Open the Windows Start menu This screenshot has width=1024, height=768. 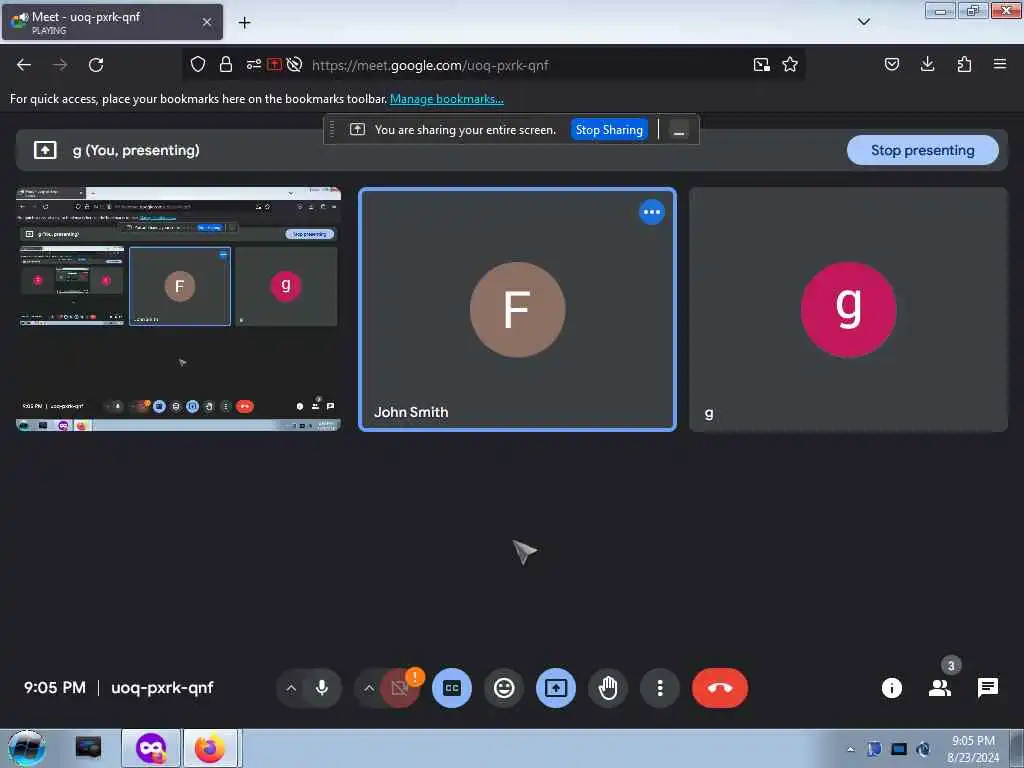point(27,748)
